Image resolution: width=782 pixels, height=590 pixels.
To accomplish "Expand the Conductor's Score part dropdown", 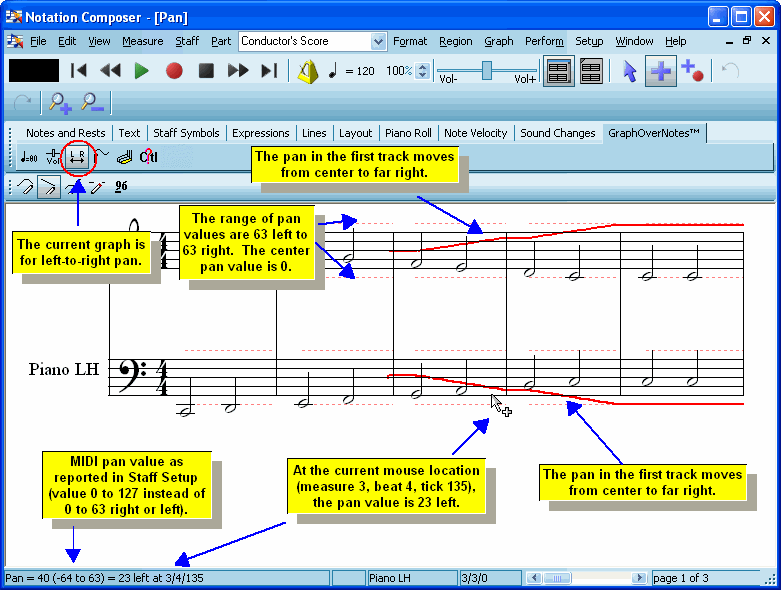I will point(378,41).
